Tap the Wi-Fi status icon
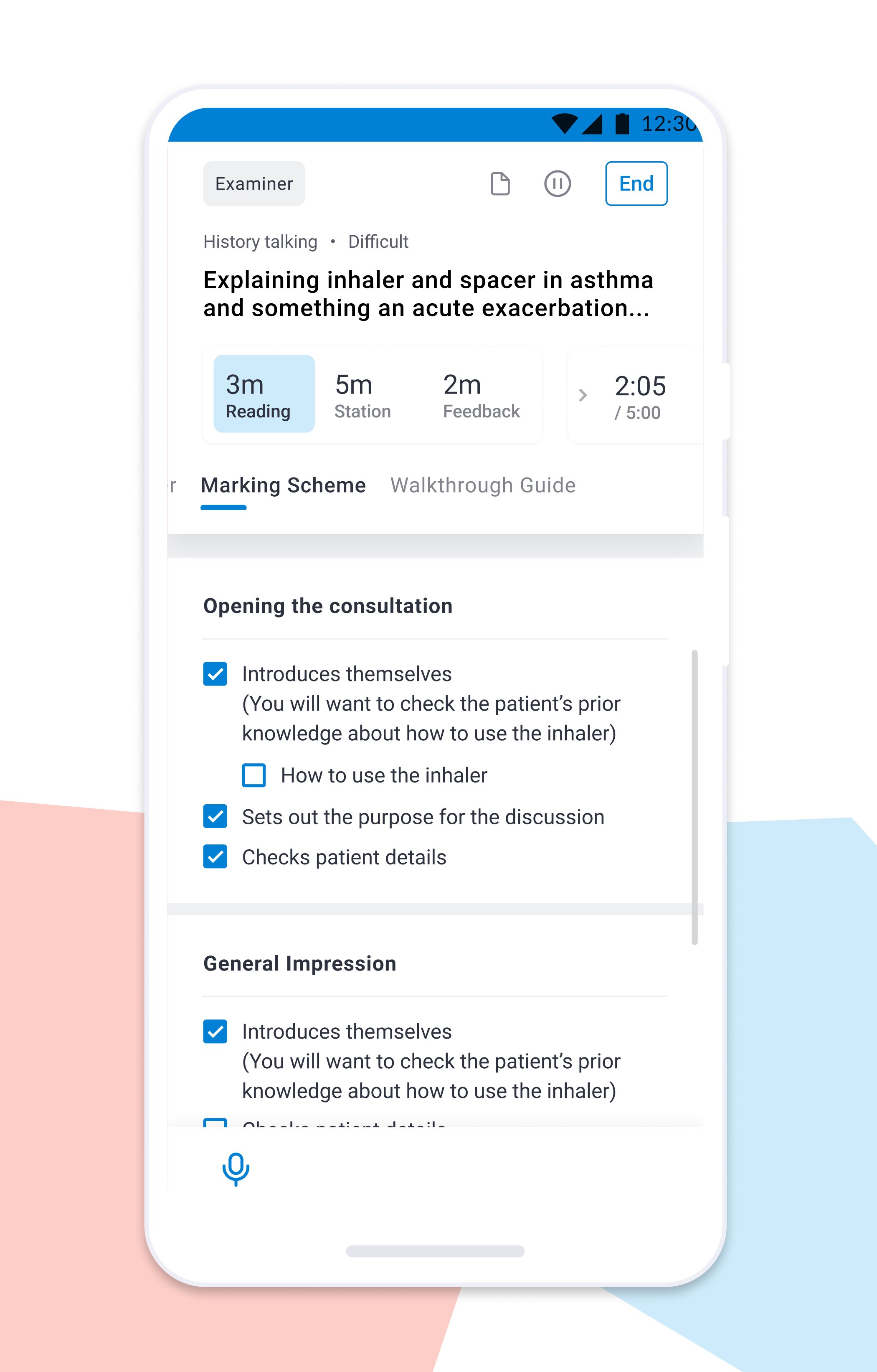The width and height of the screenshot is (877, 1372). point(564,123)
